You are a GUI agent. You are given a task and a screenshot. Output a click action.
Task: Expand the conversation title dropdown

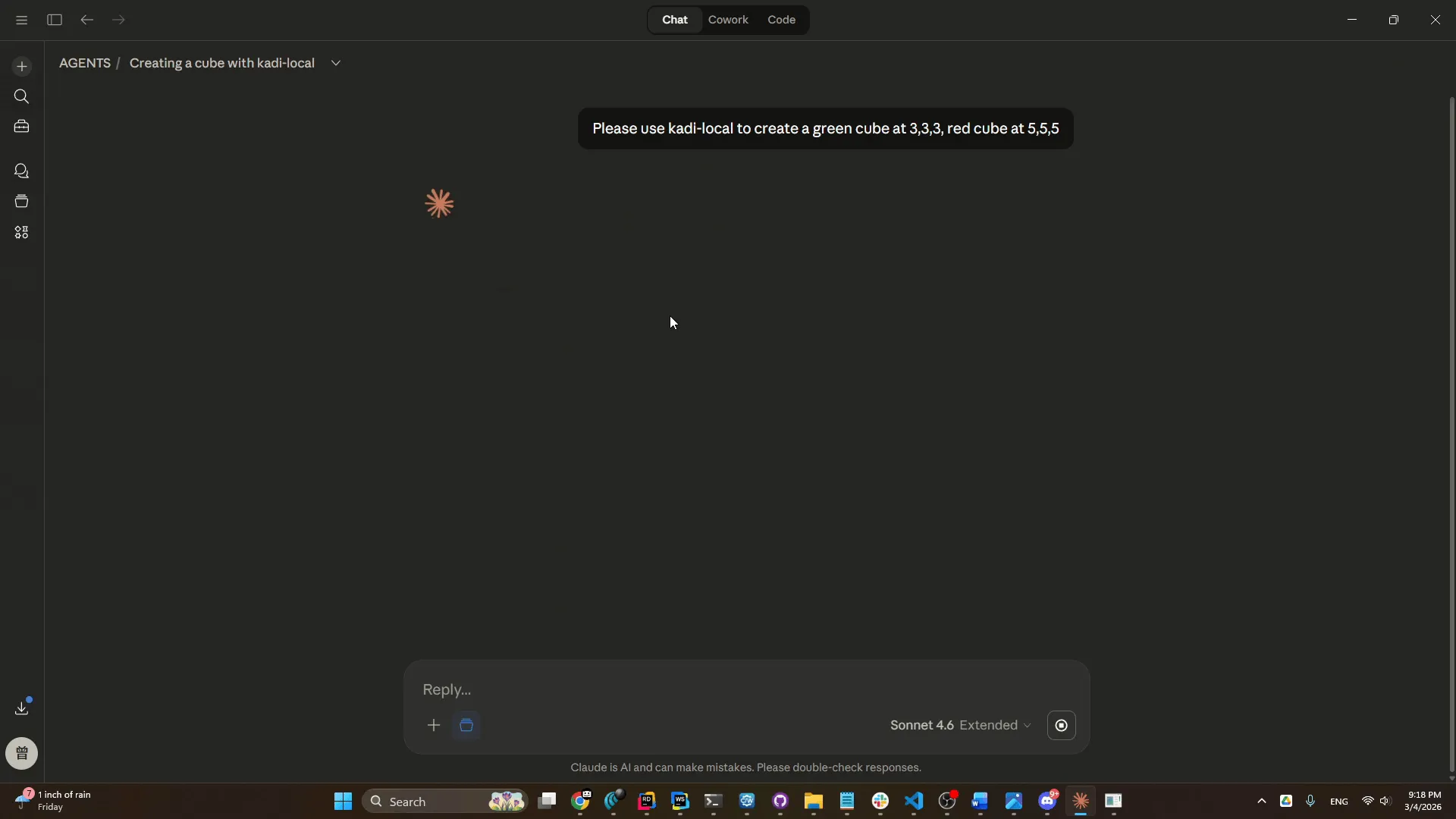[x=336, y=63]
